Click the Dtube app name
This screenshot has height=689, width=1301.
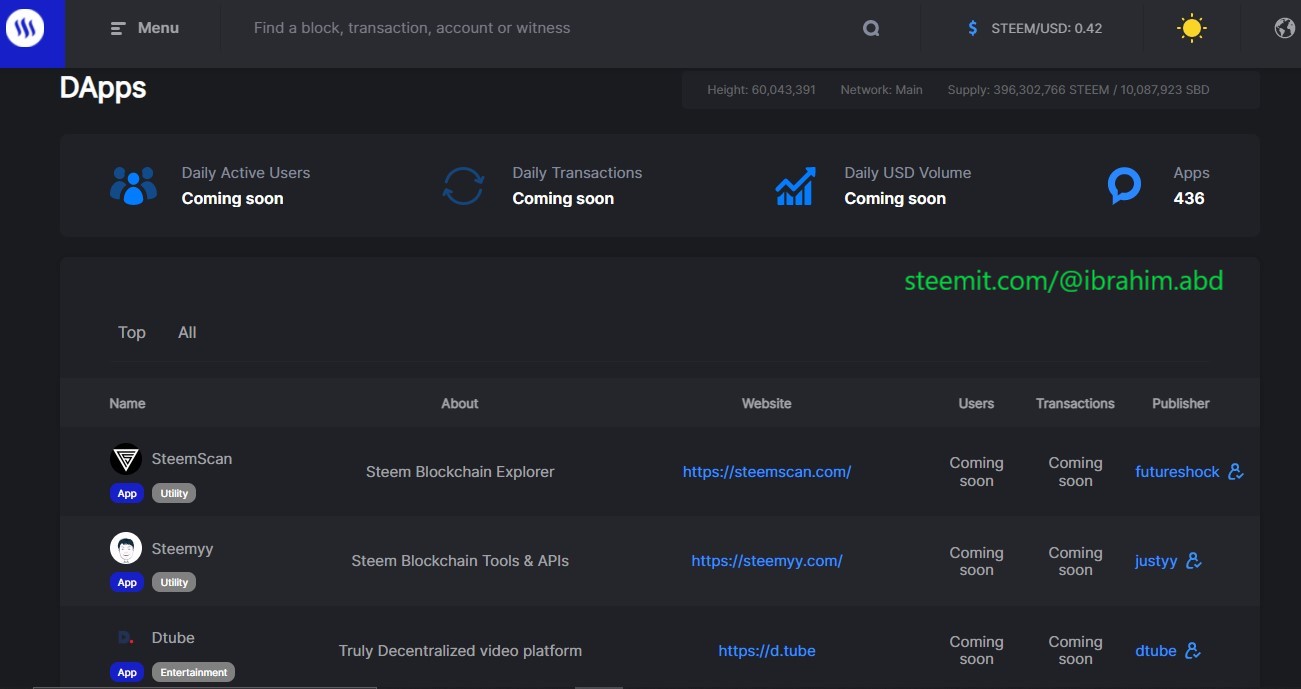[173, 638]
